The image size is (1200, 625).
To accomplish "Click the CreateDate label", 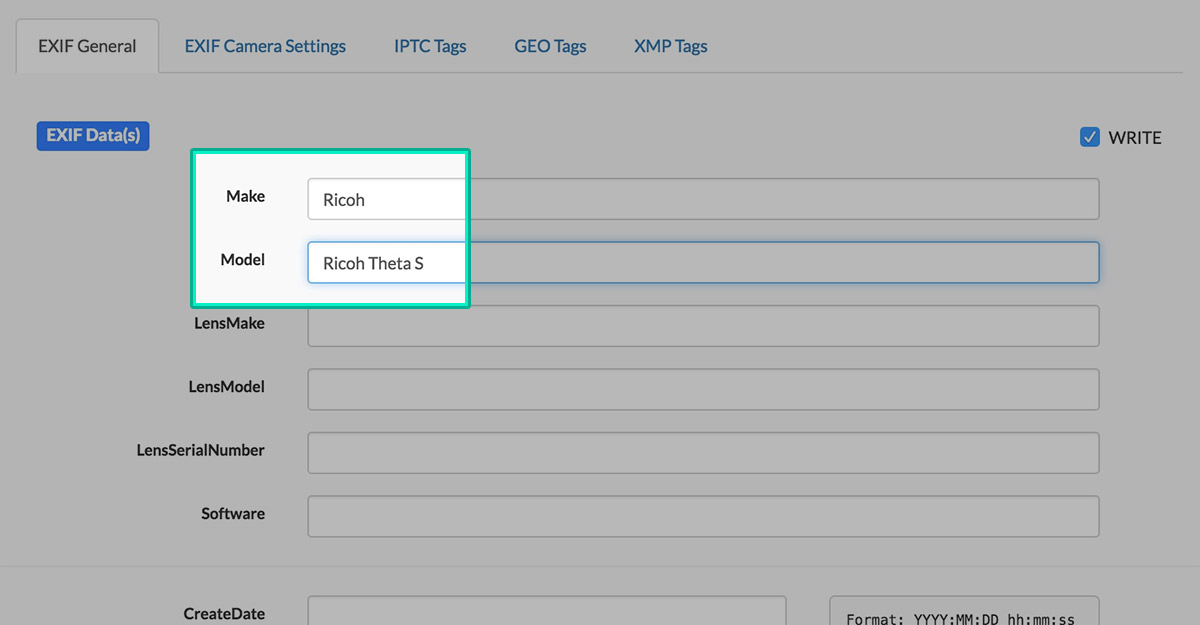I will click(x=224, y=613).
